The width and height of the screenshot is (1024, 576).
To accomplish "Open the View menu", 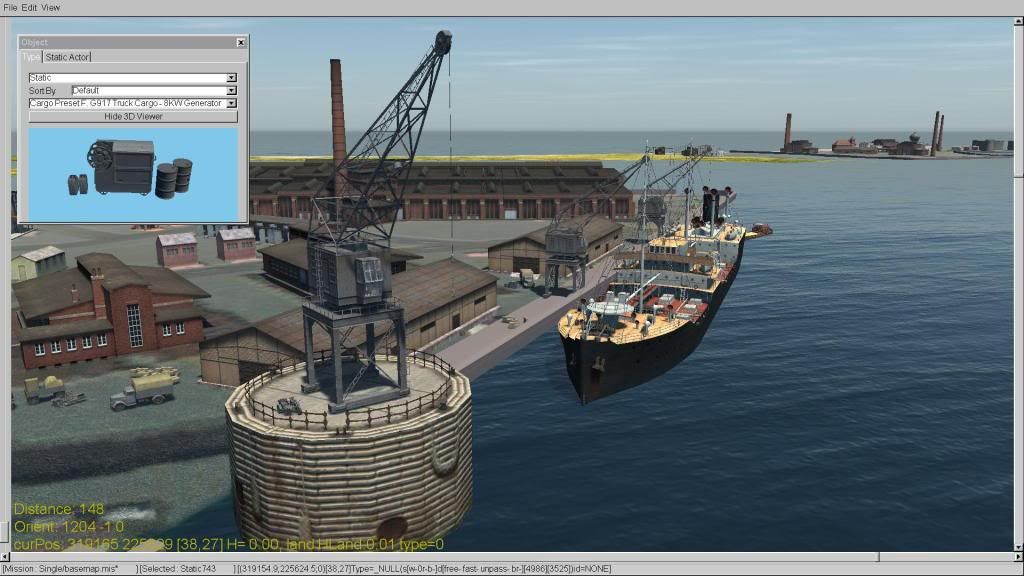I will point(50,8).
